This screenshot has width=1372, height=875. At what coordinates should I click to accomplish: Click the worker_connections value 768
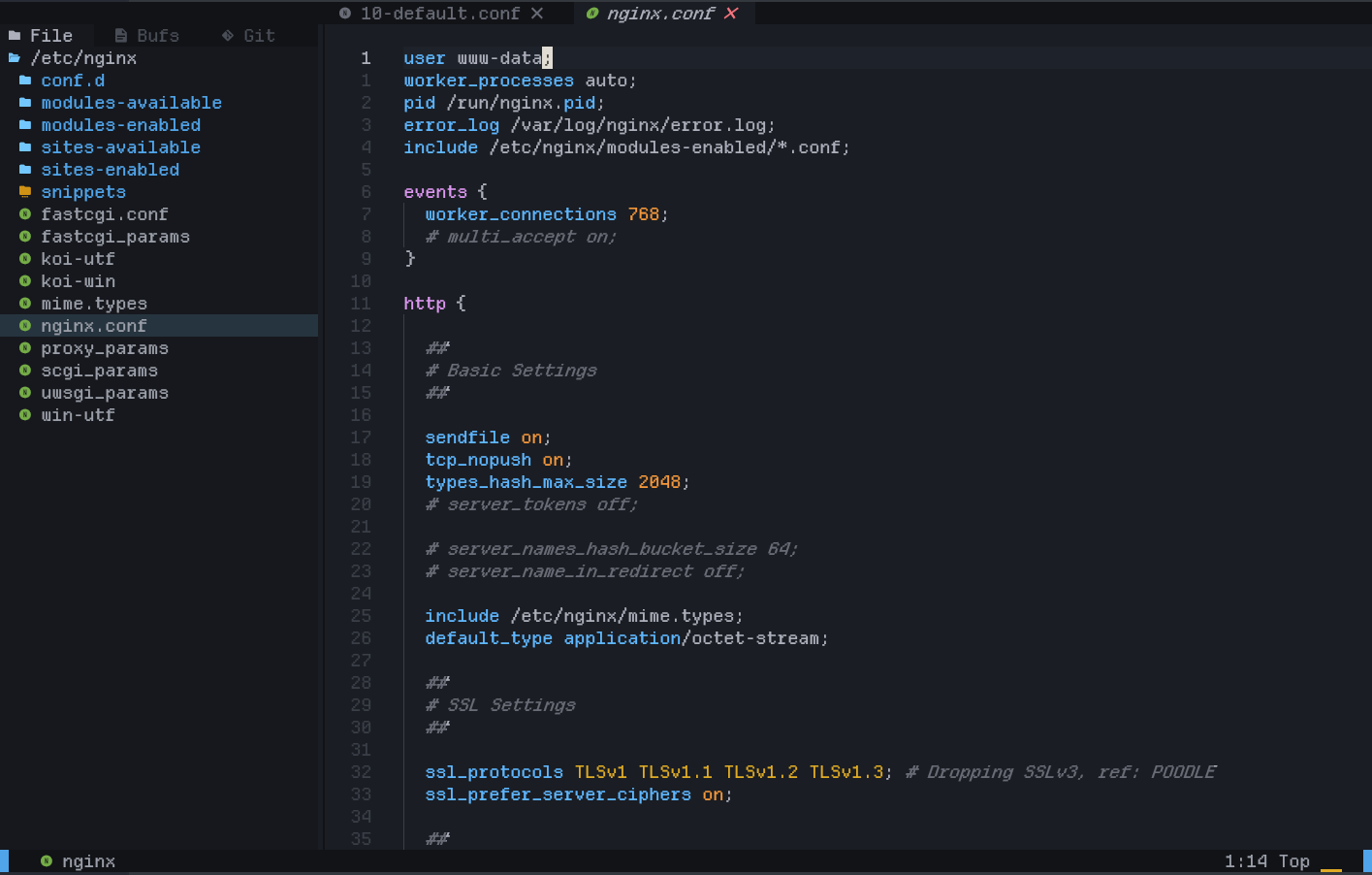[x=643, y=214]
